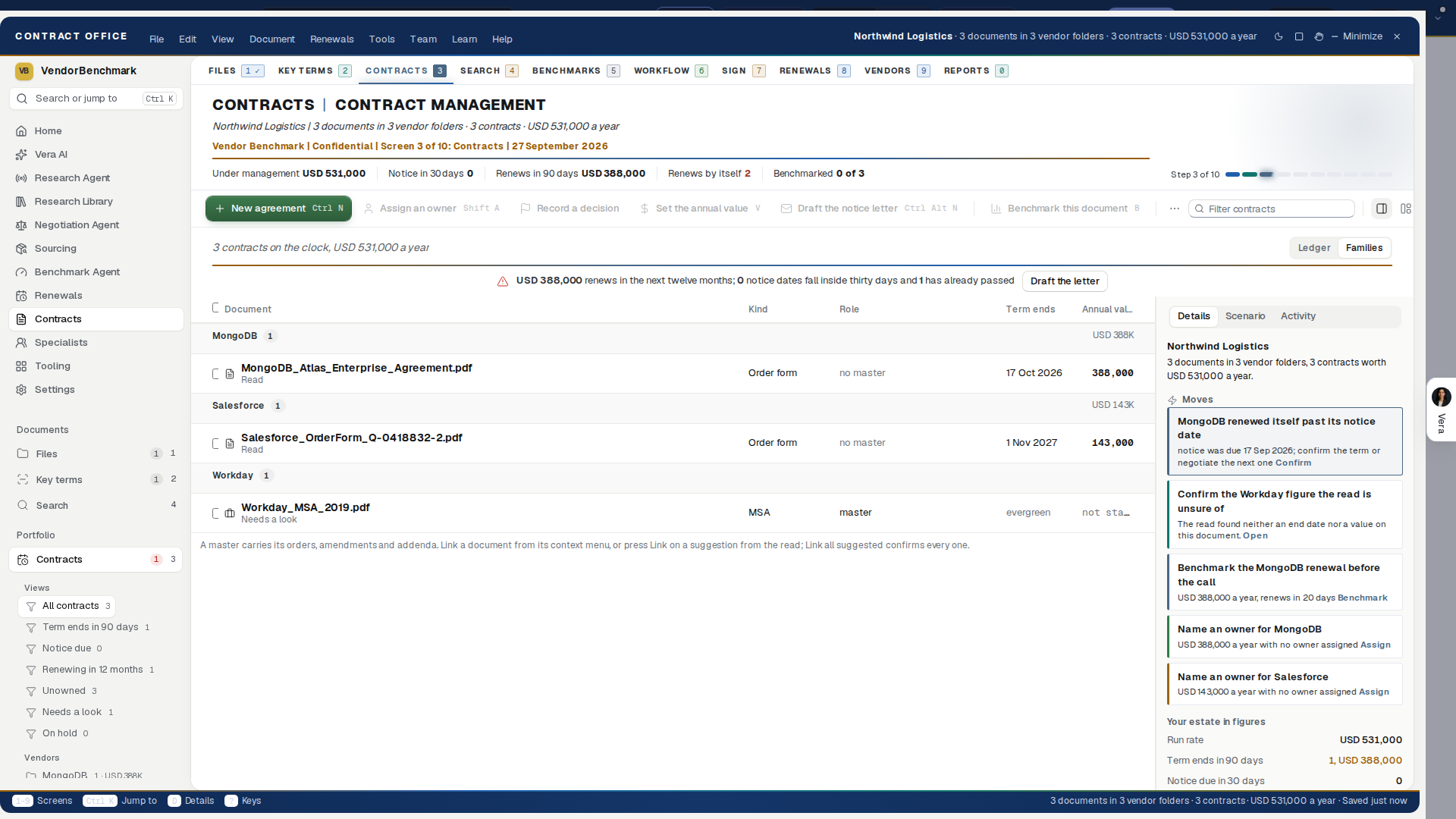
Task: Click the Draft the letter button
Action: pos(1065,281)
